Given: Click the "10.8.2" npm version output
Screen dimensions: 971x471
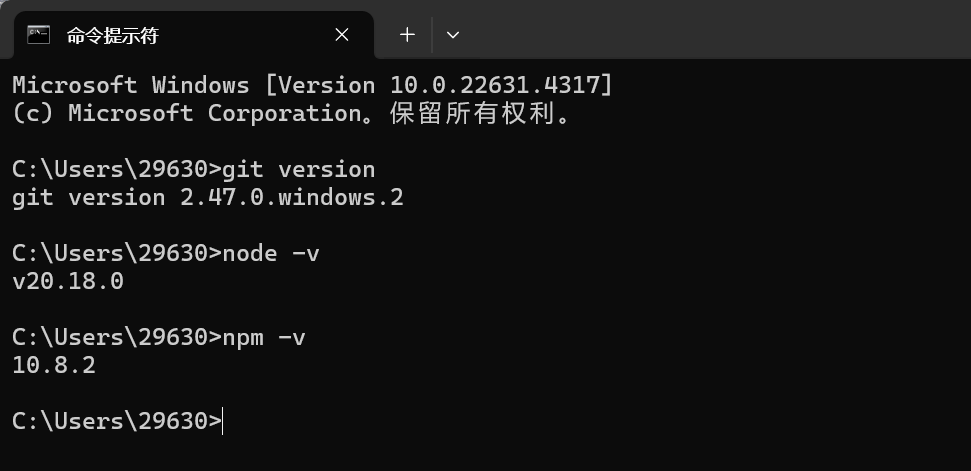Looking at the screenshot, I should (54, 365).
